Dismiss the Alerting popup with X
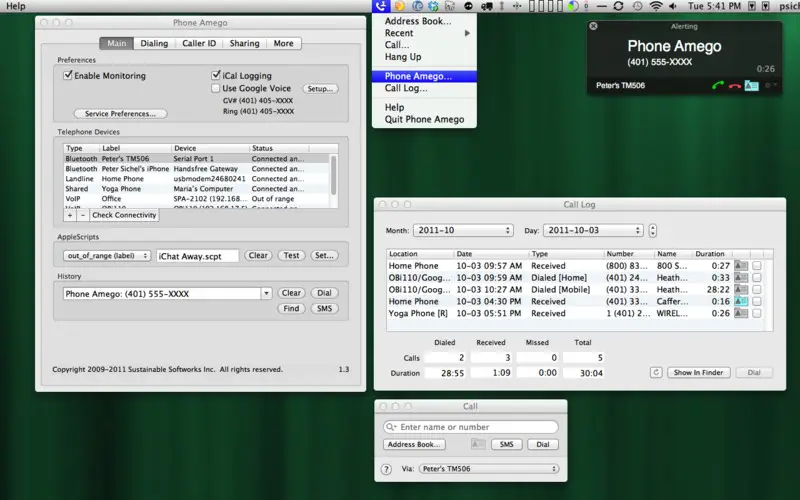The image size is (800, 500). point(593,26)
